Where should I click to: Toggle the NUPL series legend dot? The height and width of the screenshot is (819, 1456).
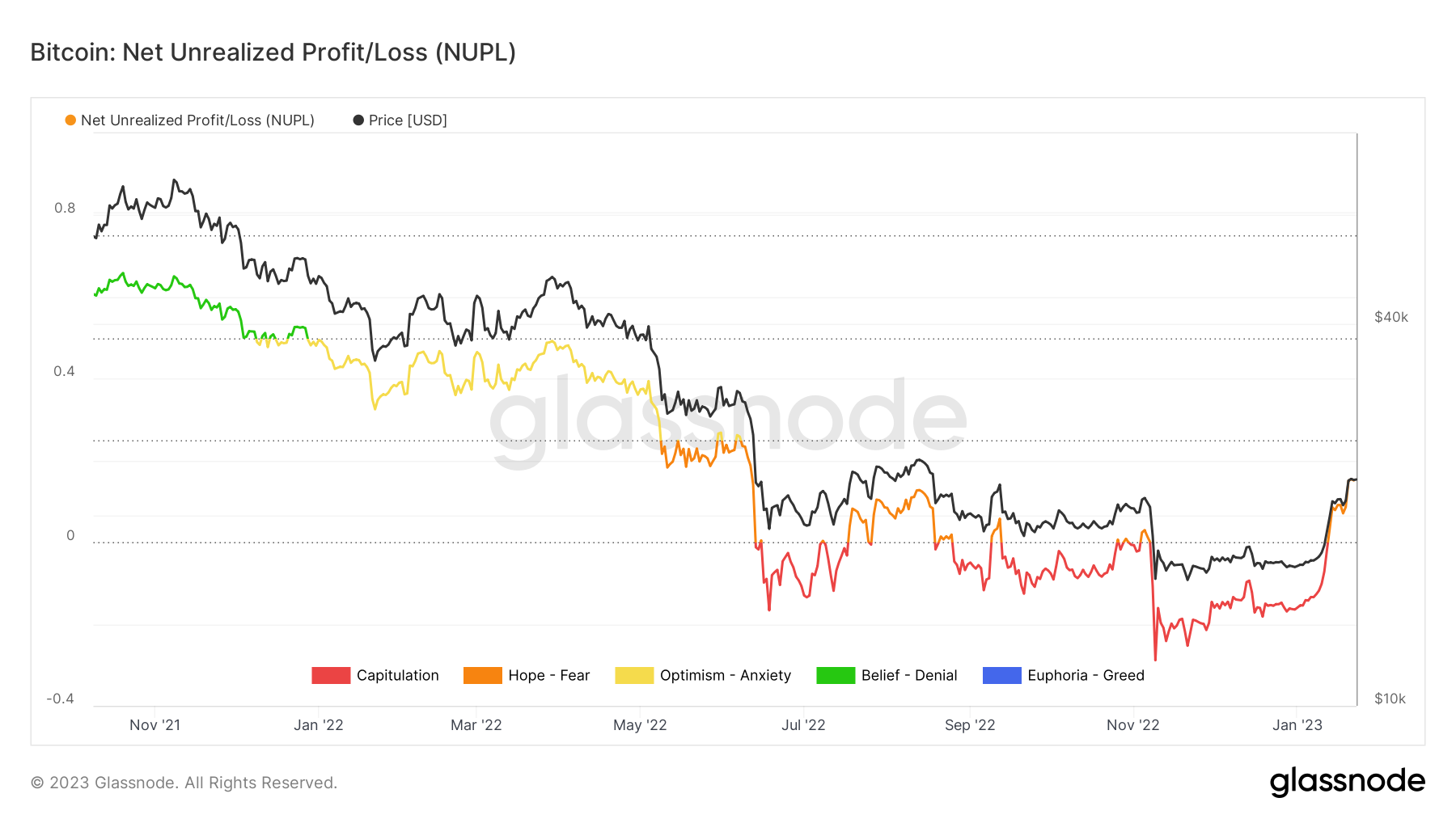click(x=70, y=120)
